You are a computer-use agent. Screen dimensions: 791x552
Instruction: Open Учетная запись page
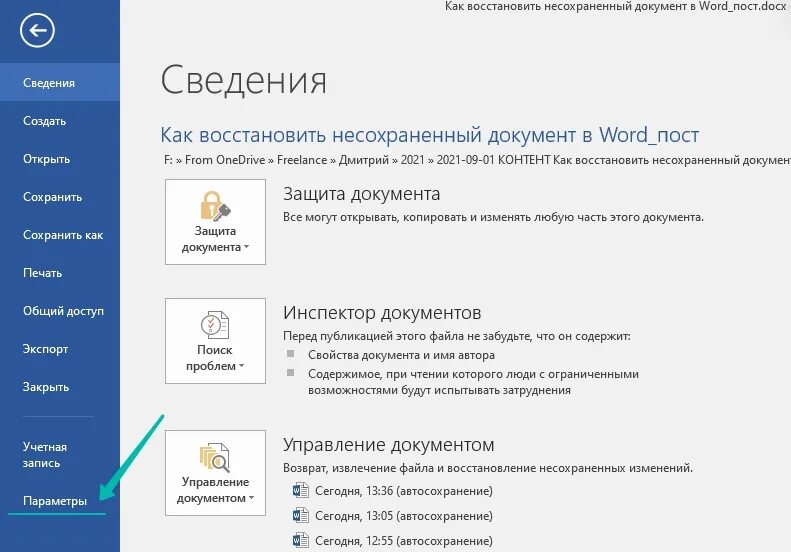(x=60, y=455)
